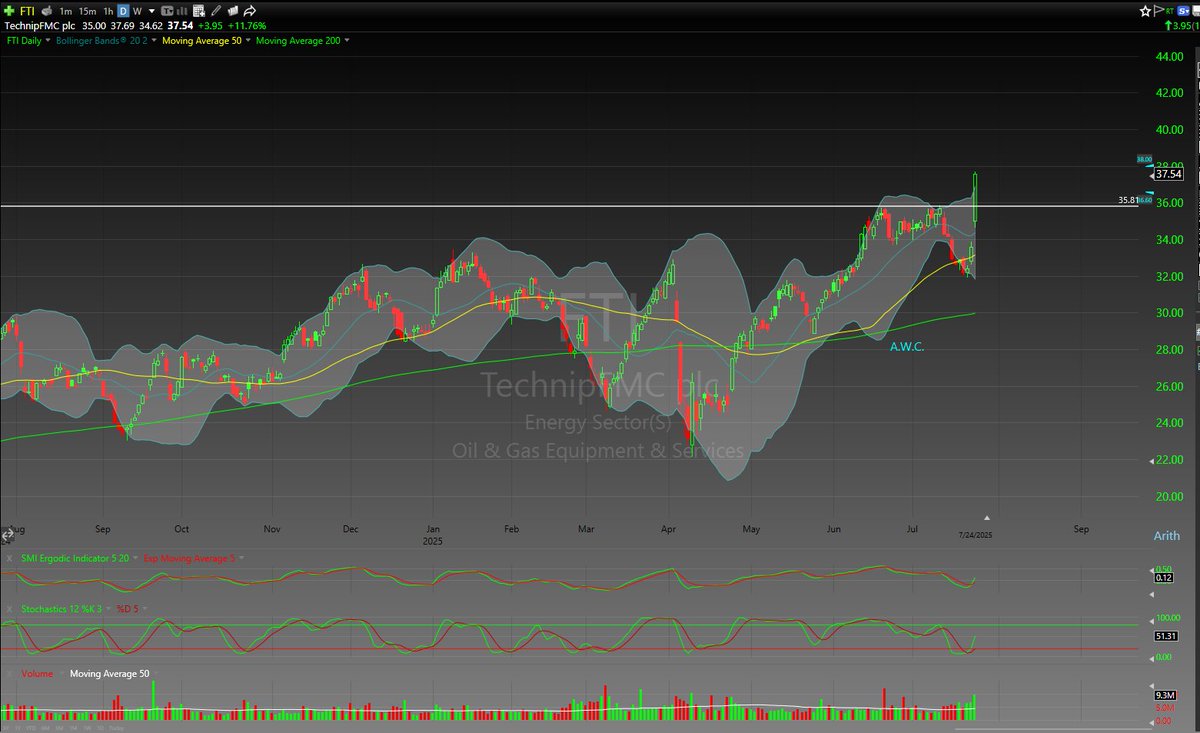Click the TechnipFMC plc company name header
1200x733 pixels.
40,26
